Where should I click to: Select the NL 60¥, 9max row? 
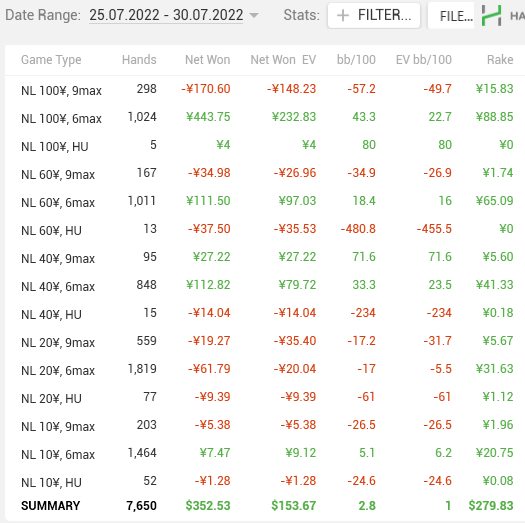(x=265, y=173)
